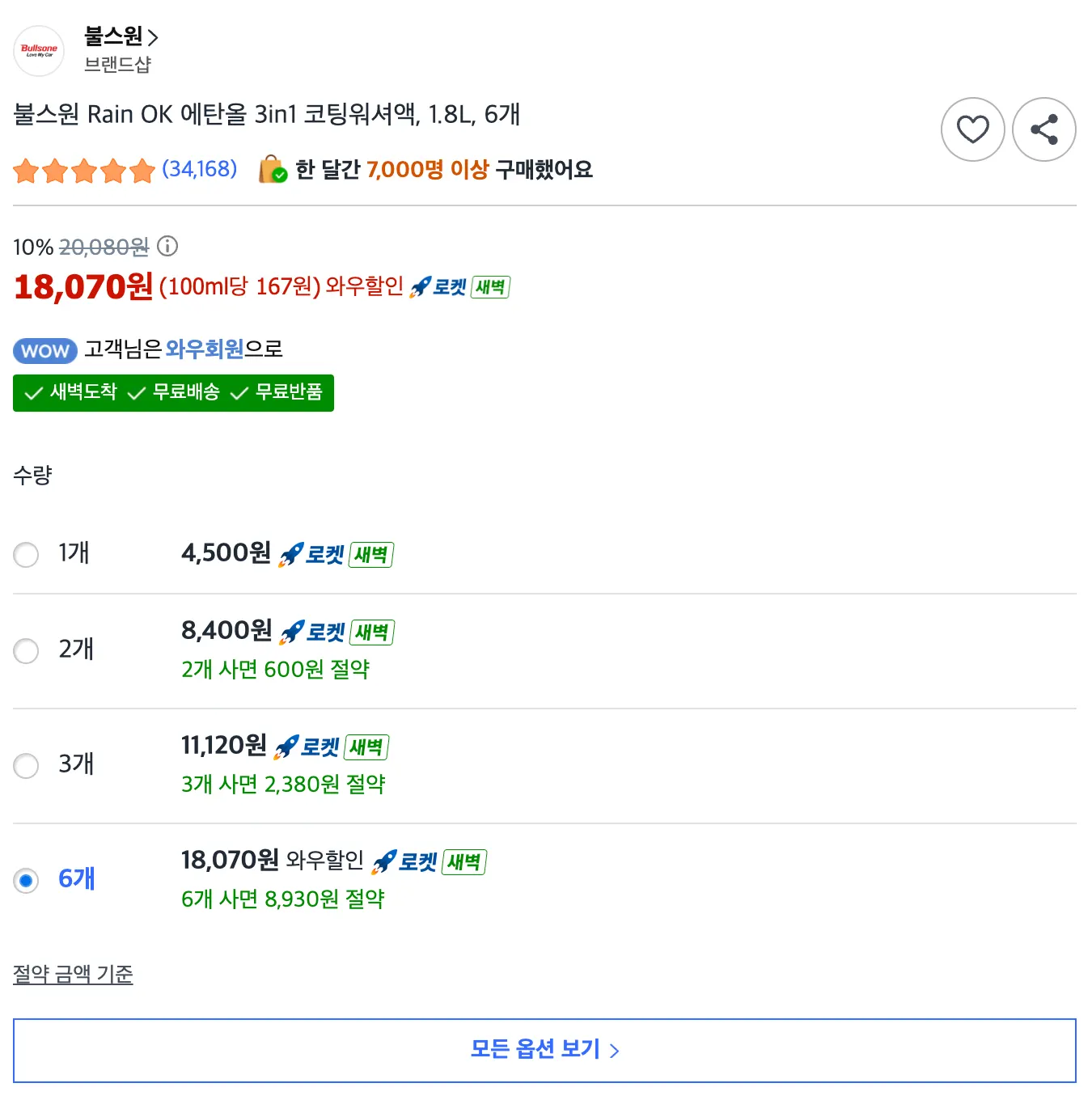Open the 불스원 brand shop chevron
Image resolution: width=1092 pixels, height=1100 pixels.
pos(153,37)
